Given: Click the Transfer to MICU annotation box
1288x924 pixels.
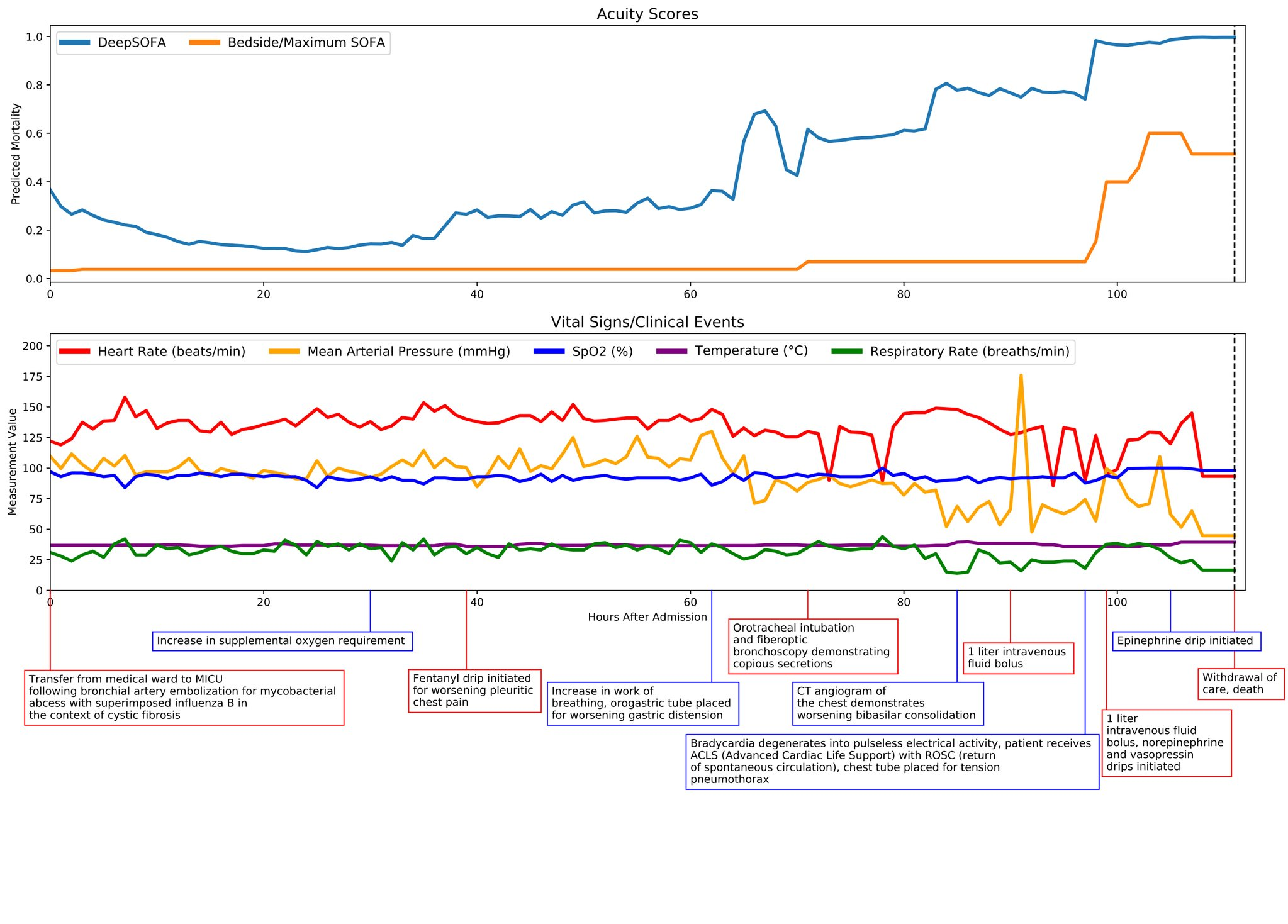Looking at the screenshot, I should tap(184, 697).
